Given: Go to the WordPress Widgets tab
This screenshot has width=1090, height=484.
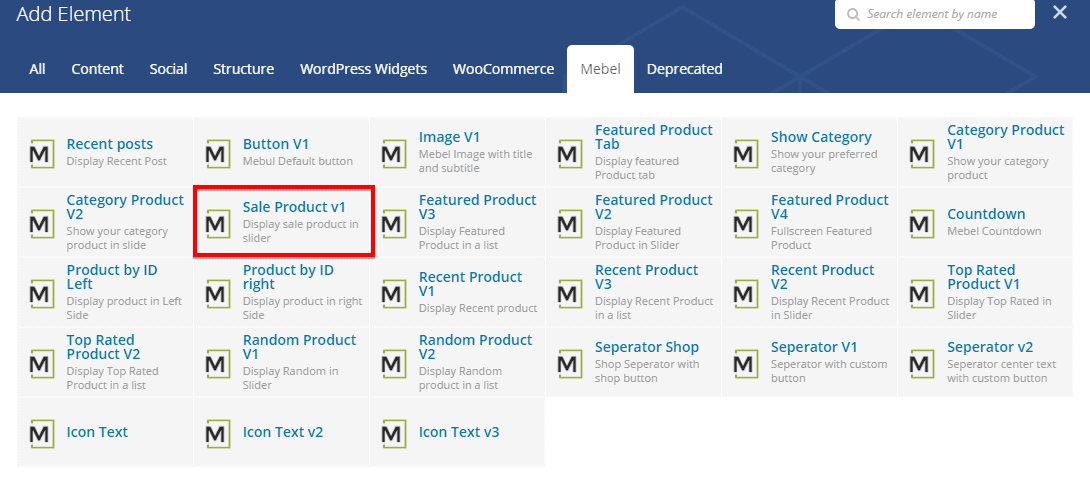Looking at the screenshot, I should click(363, 69).
